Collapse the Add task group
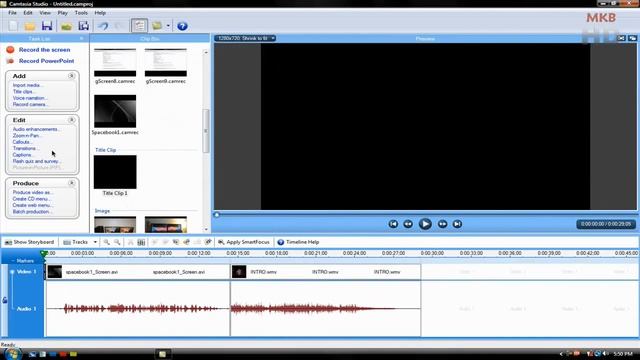 coord(71,76)
